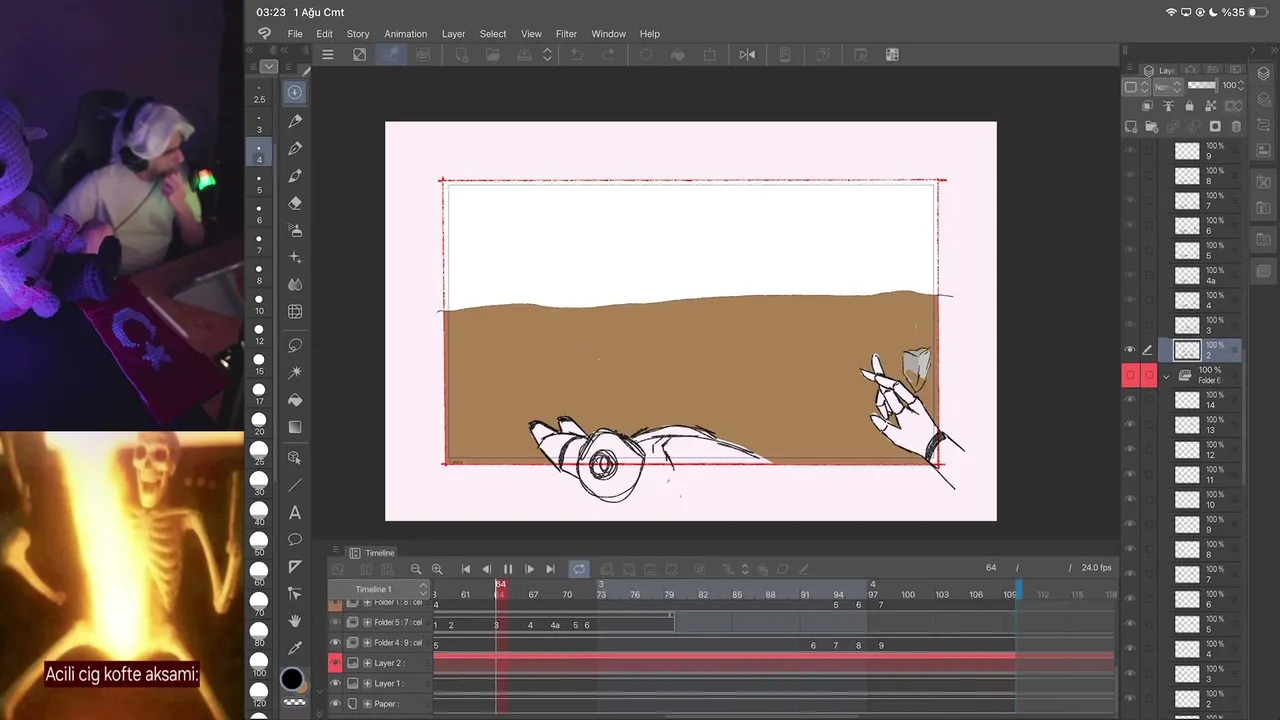Click the opacity stepper next to 100

pos(1241,86)
